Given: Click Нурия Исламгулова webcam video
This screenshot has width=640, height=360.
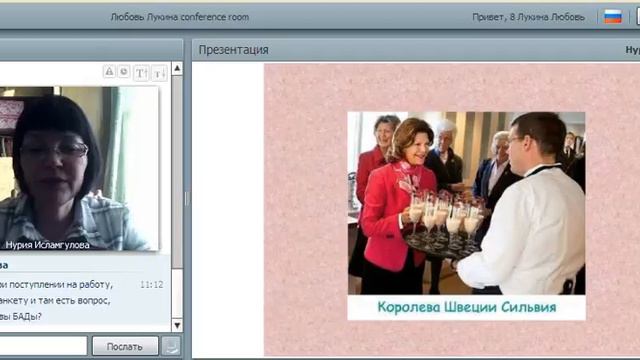Looking at the screenshot, I should 79,168.
